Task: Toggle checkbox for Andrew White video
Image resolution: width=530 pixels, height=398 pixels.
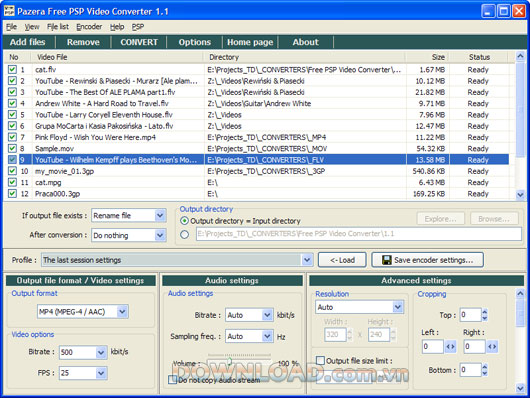Action: click(12, 103)
